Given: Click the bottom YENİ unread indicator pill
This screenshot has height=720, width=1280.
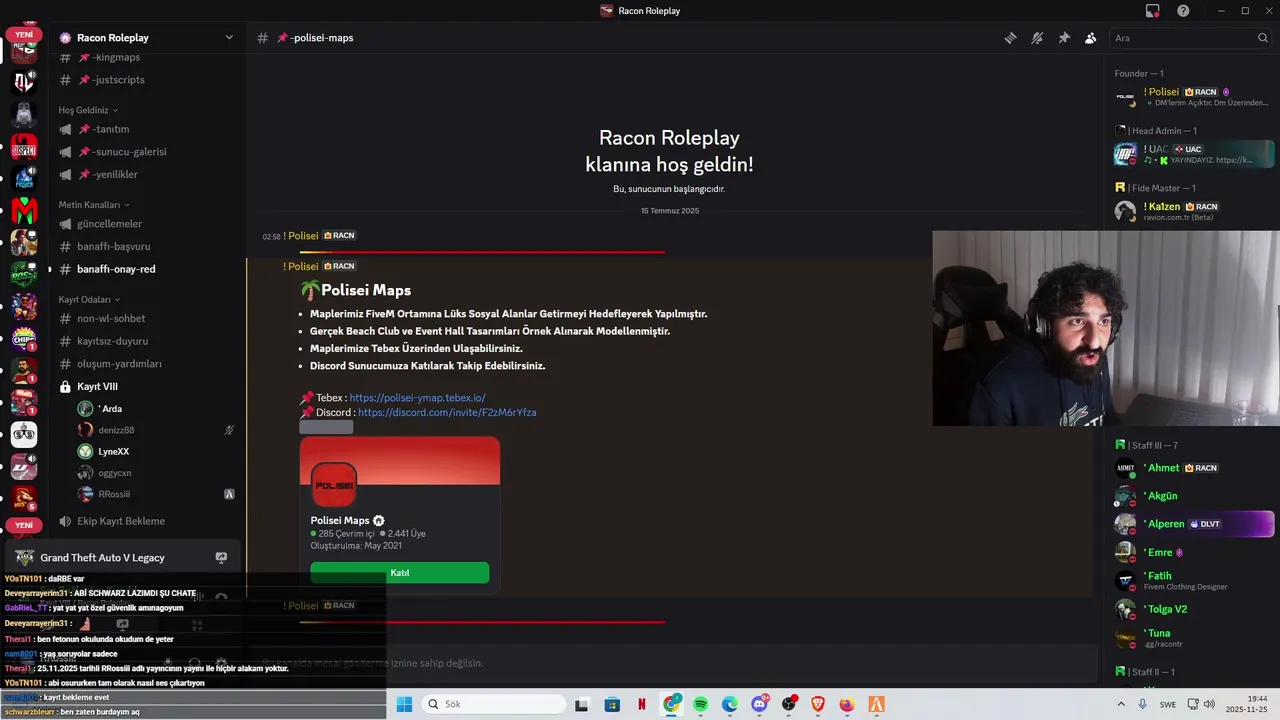Looking at the screenshot, I should [24, 525].
